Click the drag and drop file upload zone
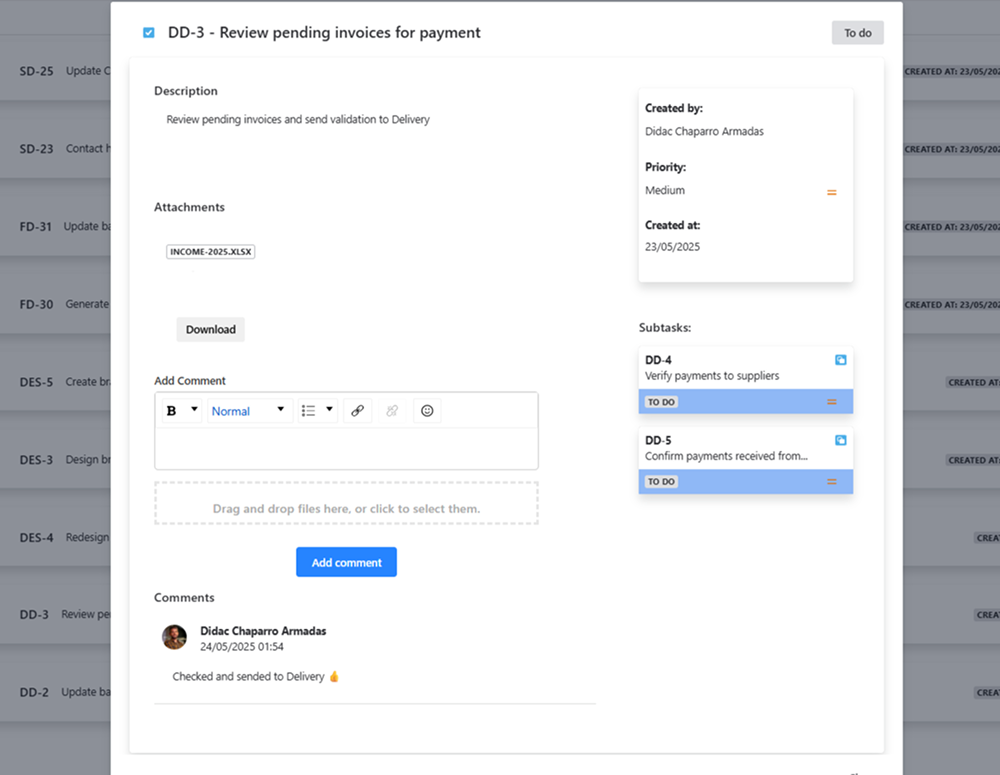The width and height of the screenshot is (1000, 775). click(x=346, y=504)
